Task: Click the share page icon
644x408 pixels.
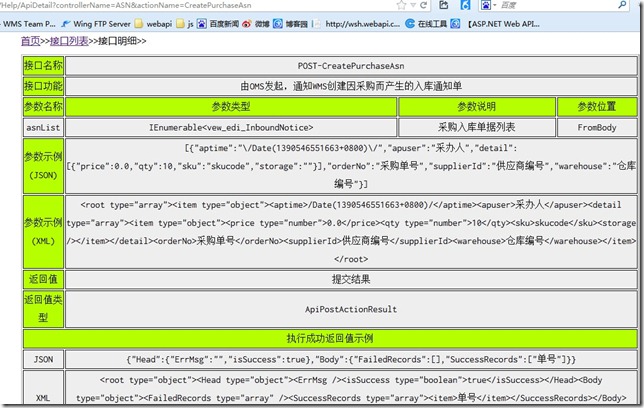Action: coord(444,5)
